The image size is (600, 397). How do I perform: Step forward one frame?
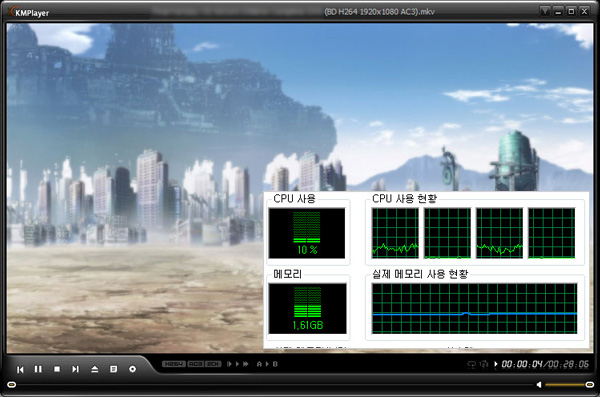click(x=229, y=364)
